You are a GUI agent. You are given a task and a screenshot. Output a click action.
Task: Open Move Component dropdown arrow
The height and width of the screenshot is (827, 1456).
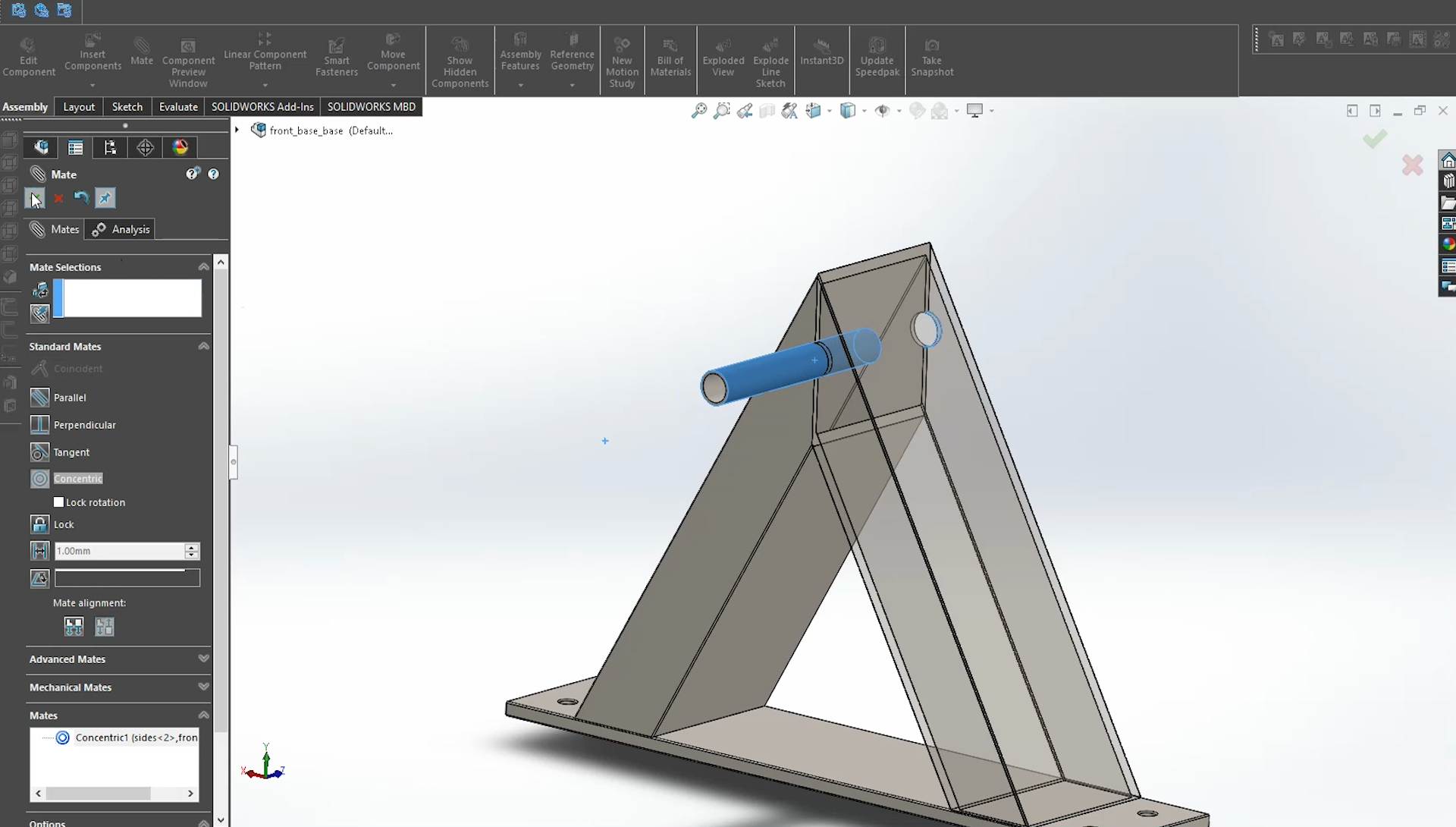[x=393, y=85]
